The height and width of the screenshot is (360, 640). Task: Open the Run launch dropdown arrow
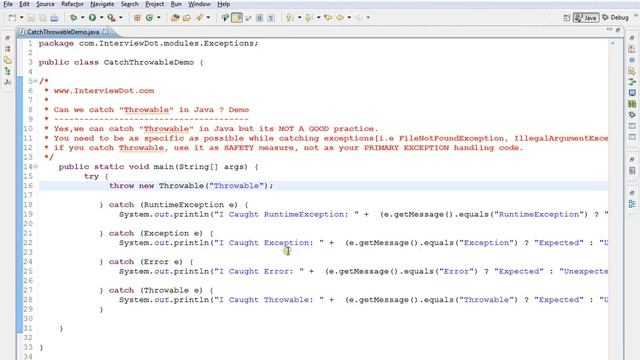click(101, 18)
